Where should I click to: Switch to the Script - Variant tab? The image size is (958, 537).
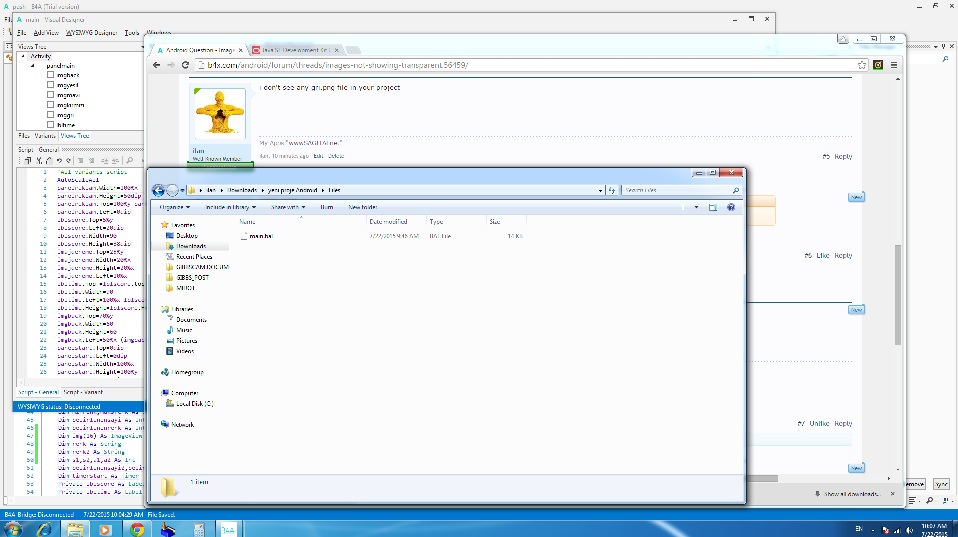pos(83,392)
